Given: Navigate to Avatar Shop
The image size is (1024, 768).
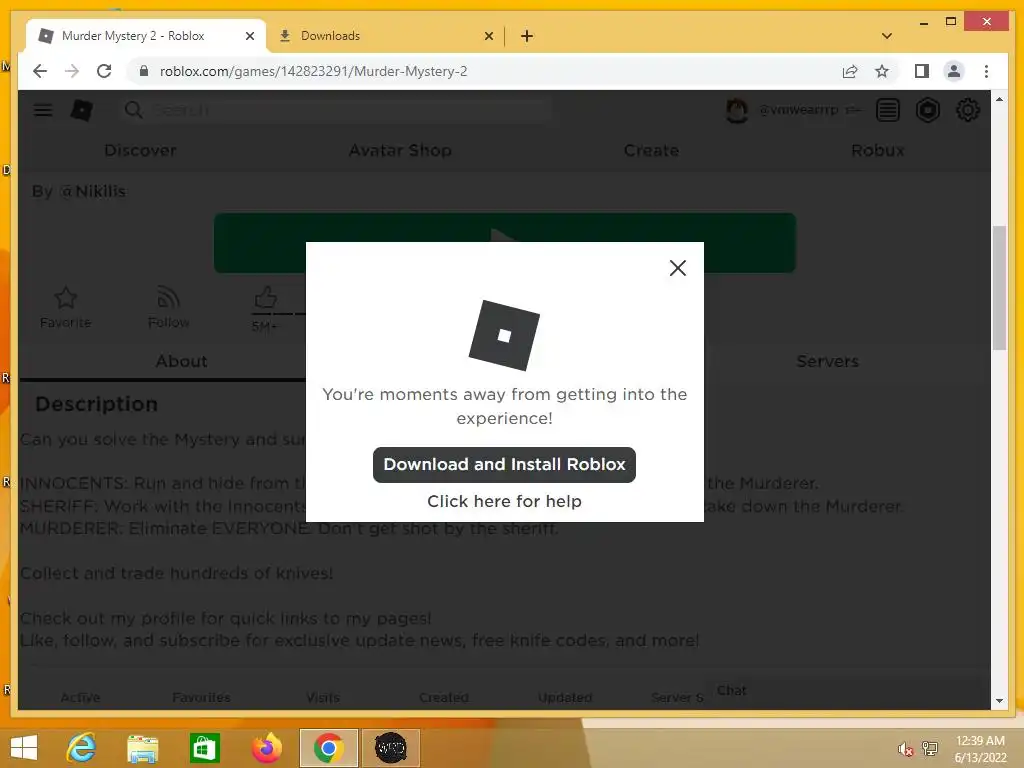Looking at the screenshot, I should (x=400, y=150).
